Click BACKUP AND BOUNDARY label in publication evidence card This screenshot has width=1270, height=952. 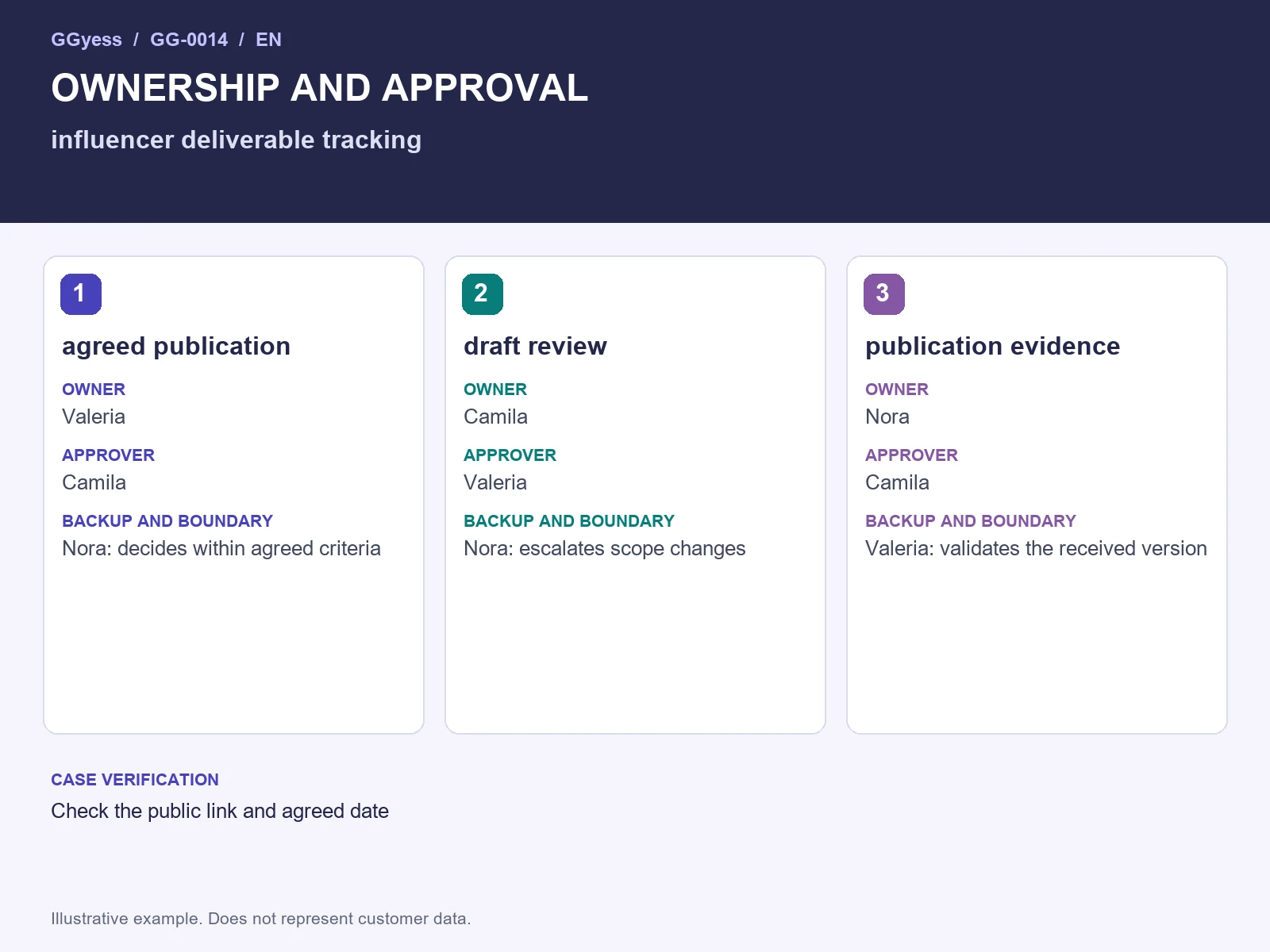(971, 521)
